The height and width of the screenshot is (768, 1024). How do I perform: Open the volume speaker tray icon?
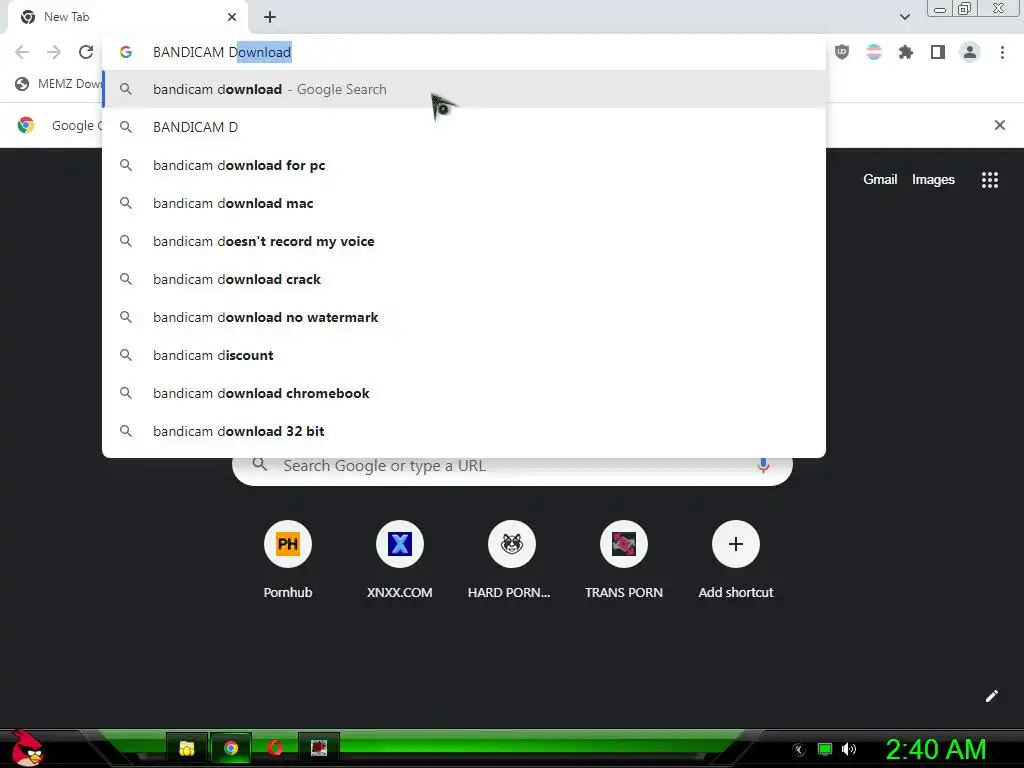(x=848, y=749)
